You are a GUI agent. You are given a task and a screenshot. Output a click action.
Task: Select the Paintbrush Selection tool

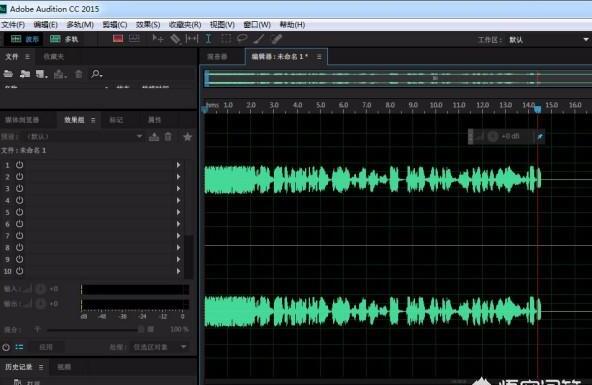tap(259, 38)
